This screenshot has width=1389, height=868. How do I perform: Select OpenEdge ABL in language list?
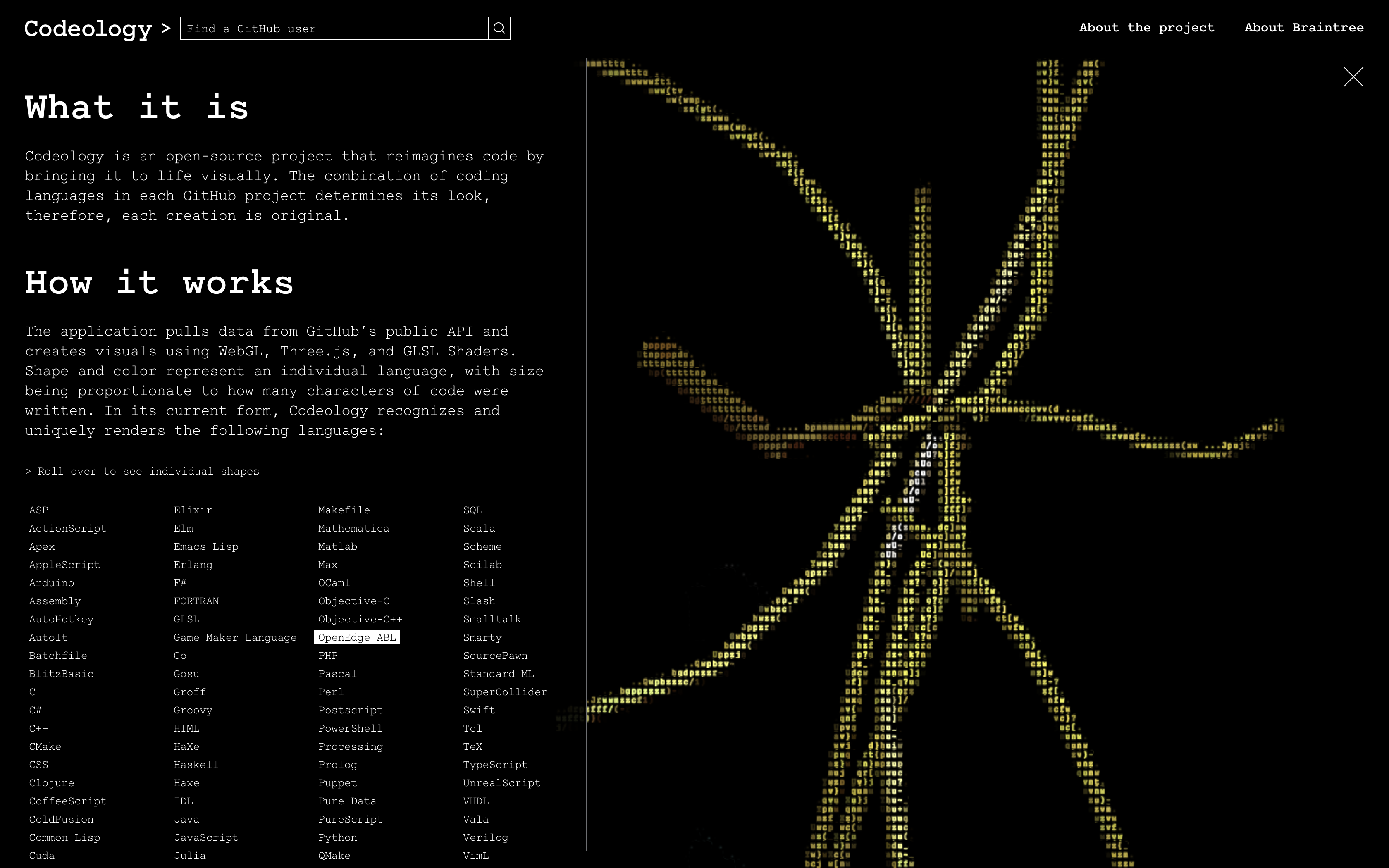coord(356,637)
